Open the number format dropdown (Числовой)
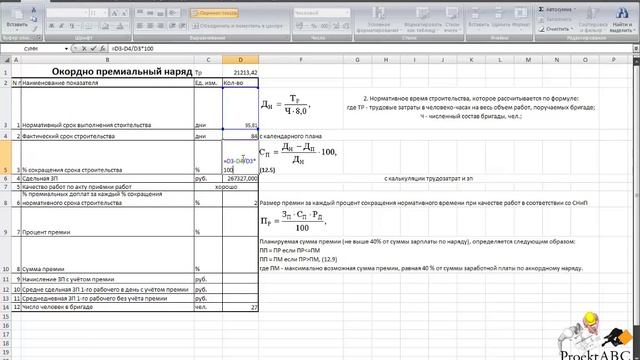The image size is (640, 360). [322, 13]
